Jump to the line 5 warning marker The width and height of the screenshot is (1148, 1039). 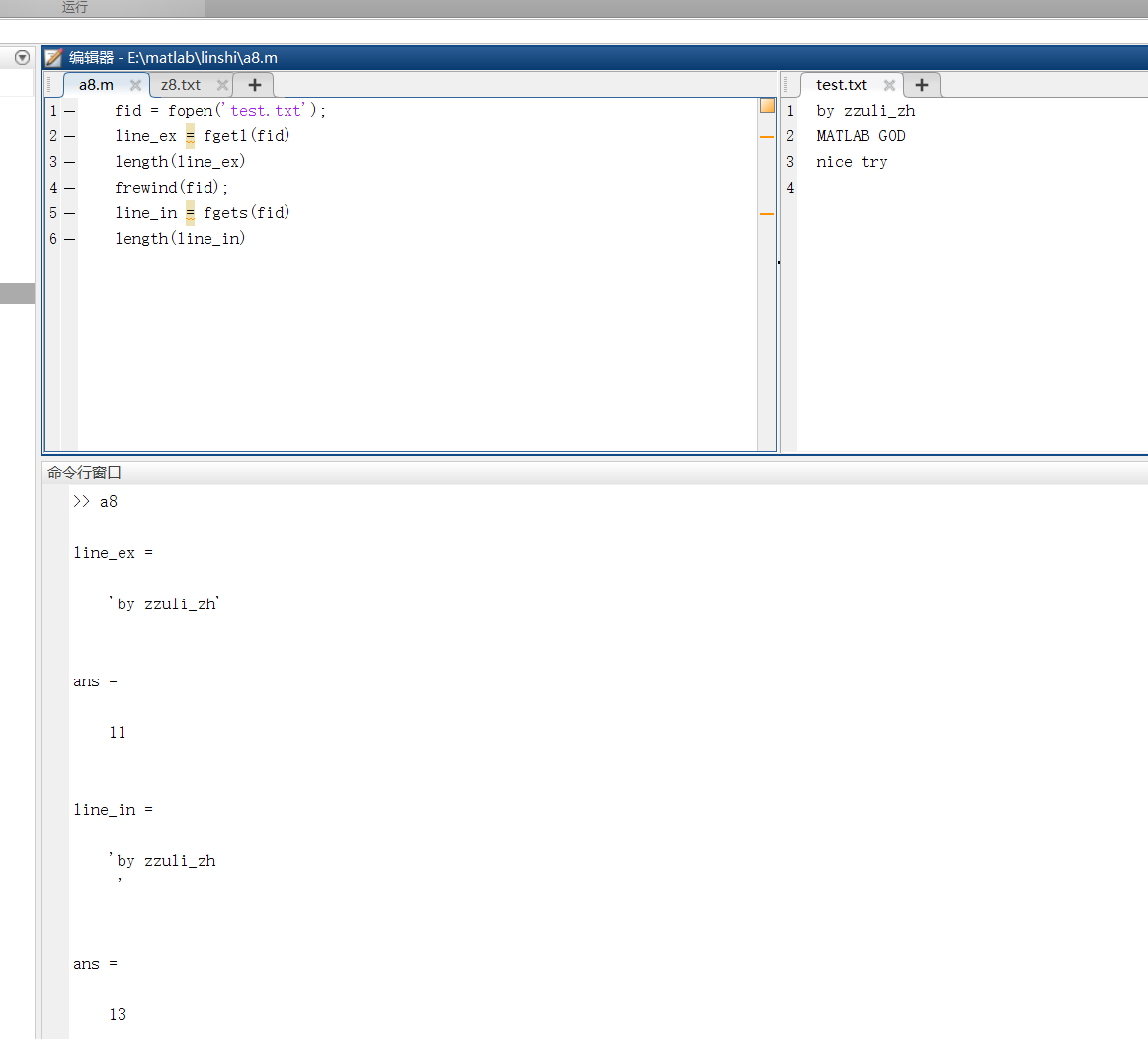767,213
